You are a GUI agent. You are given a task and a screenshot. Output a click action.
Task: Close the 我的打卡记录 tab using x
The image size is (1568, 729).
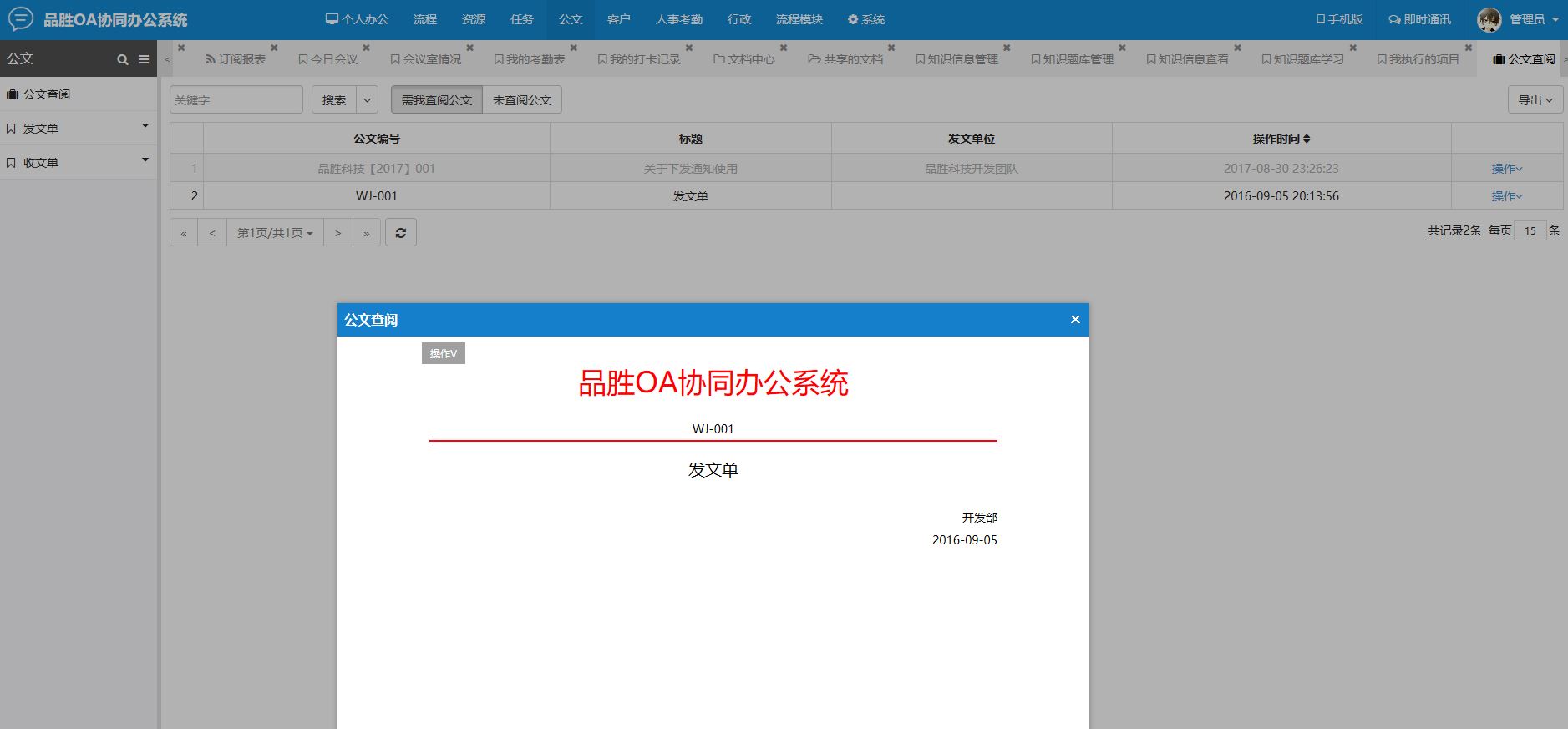click(688, 48)
